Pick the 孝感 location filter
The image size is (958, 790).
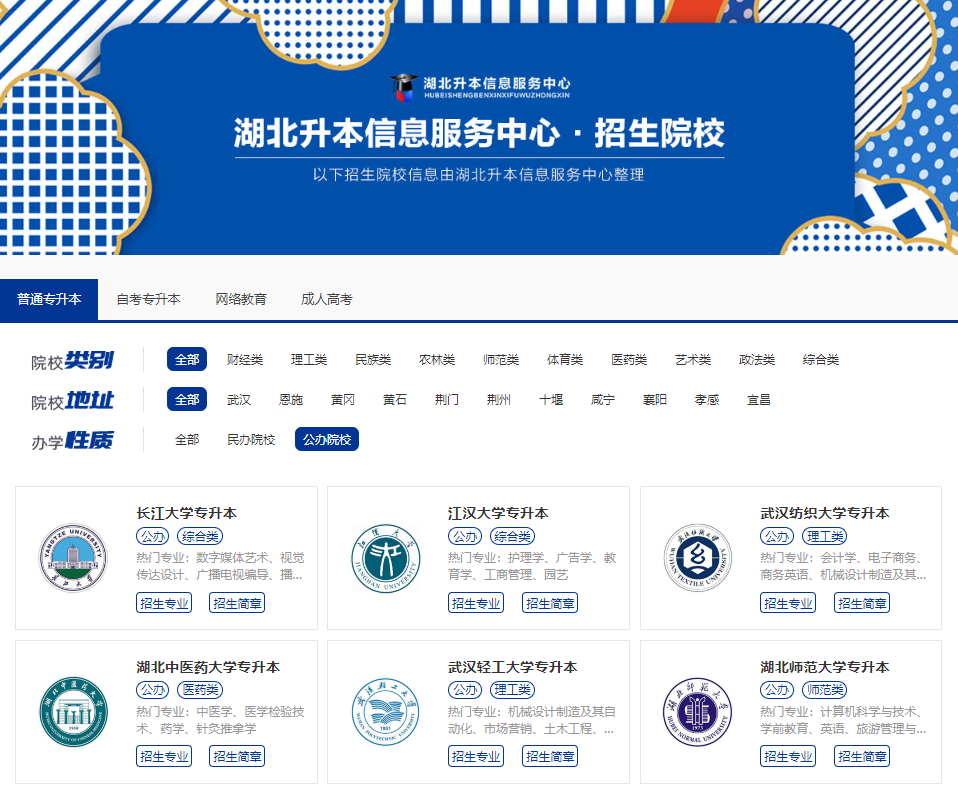(x=707, y=400)
